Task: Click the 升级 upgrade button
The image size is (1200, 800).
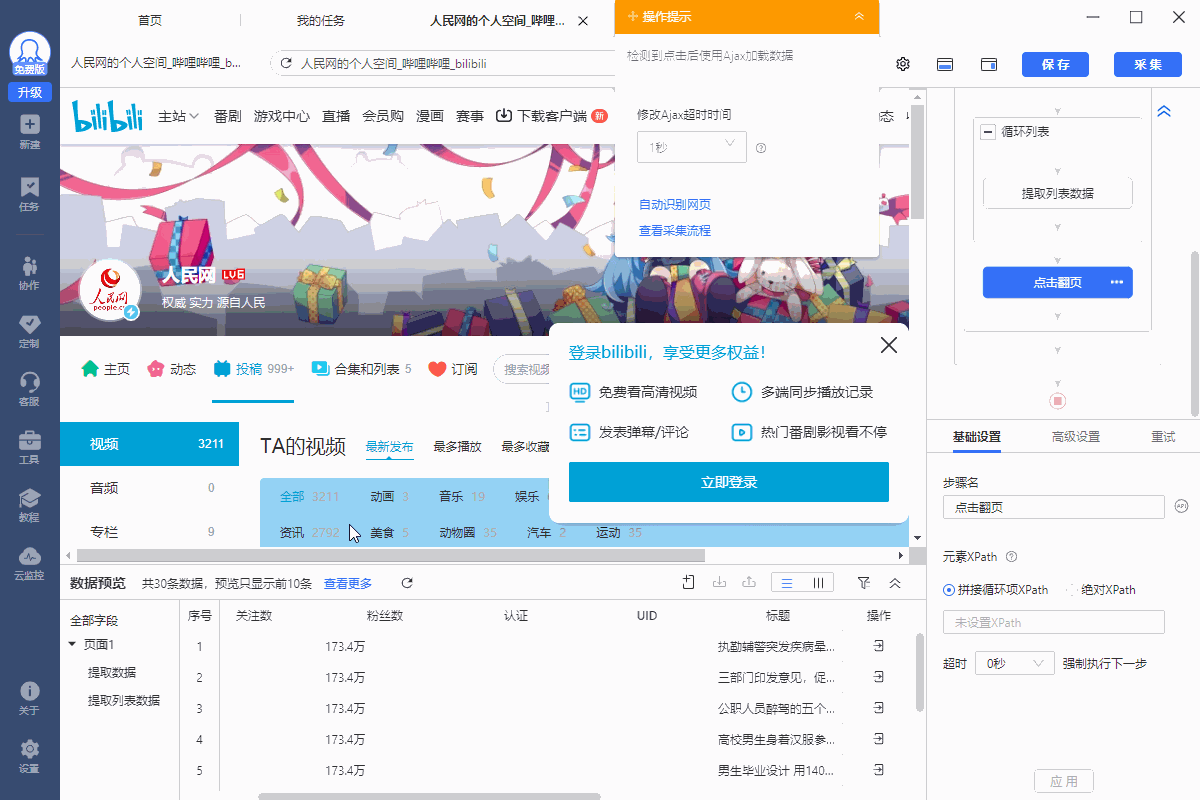Action: click(x=29, y=92)
